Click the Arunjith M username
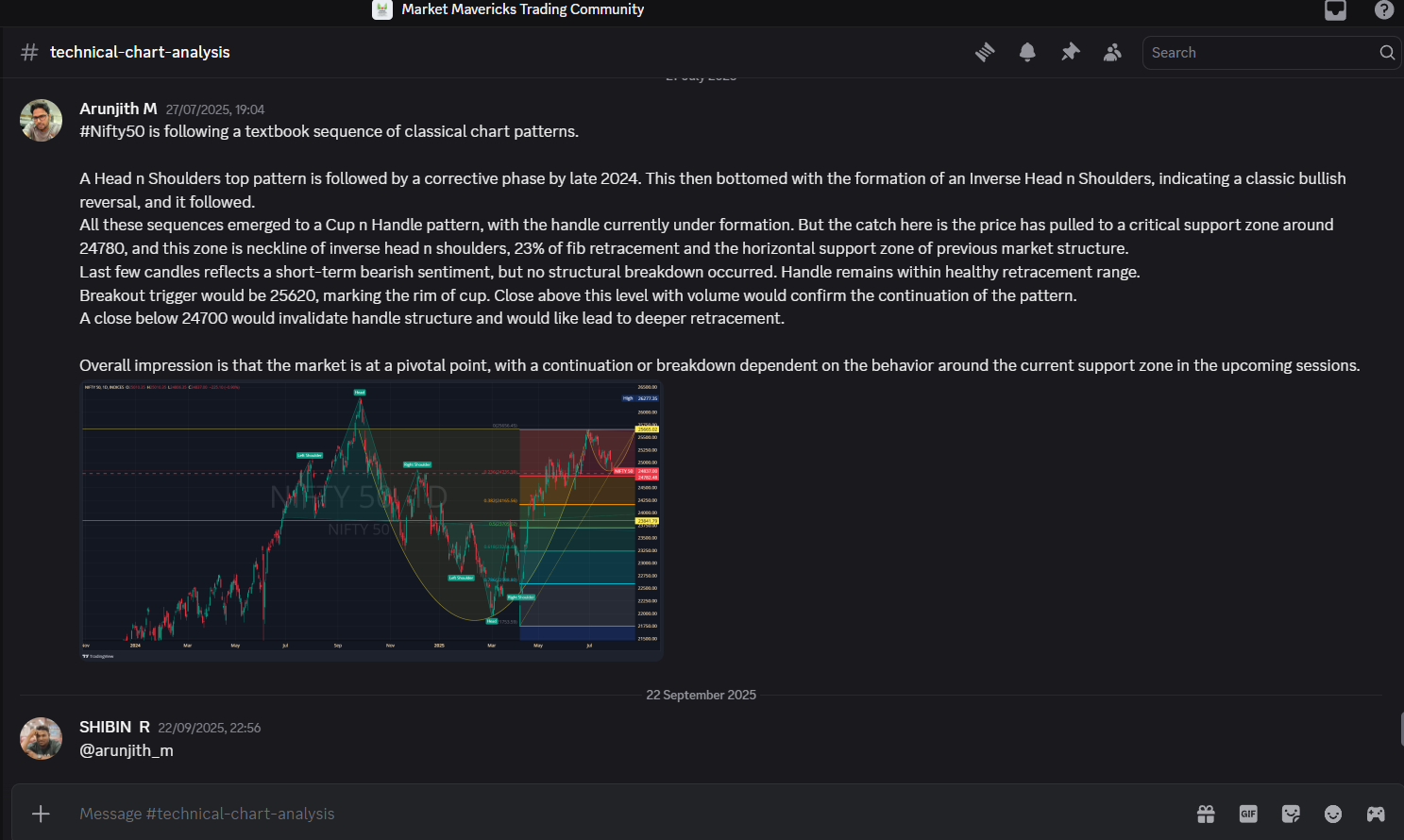 118,109
